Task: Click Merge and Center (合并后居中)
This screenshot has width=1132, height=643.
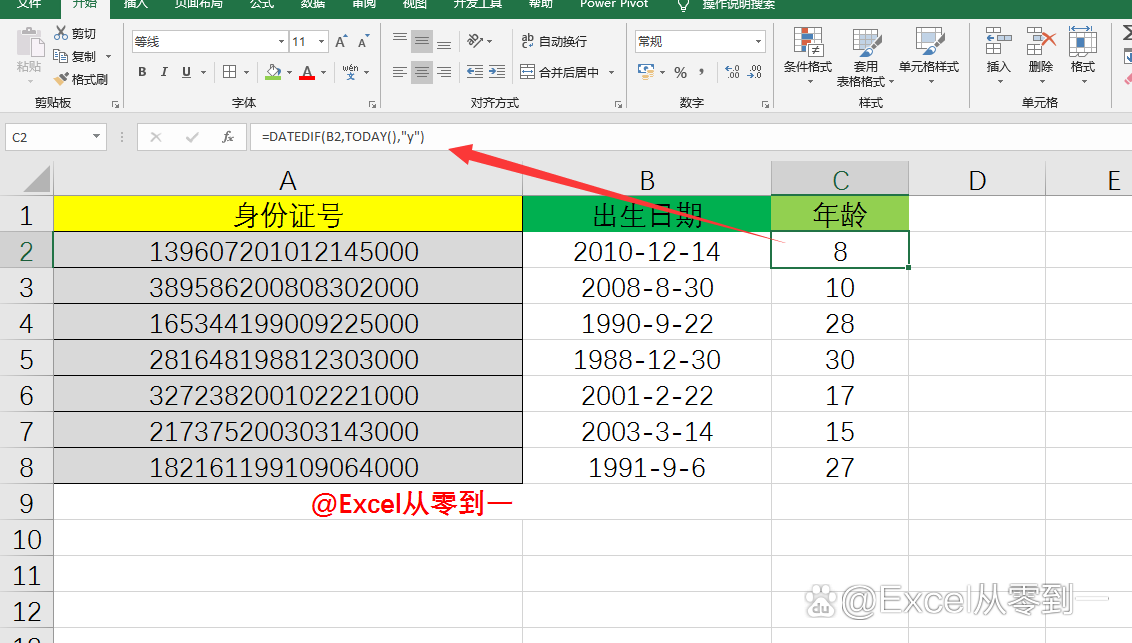Action: coord(560,72)
